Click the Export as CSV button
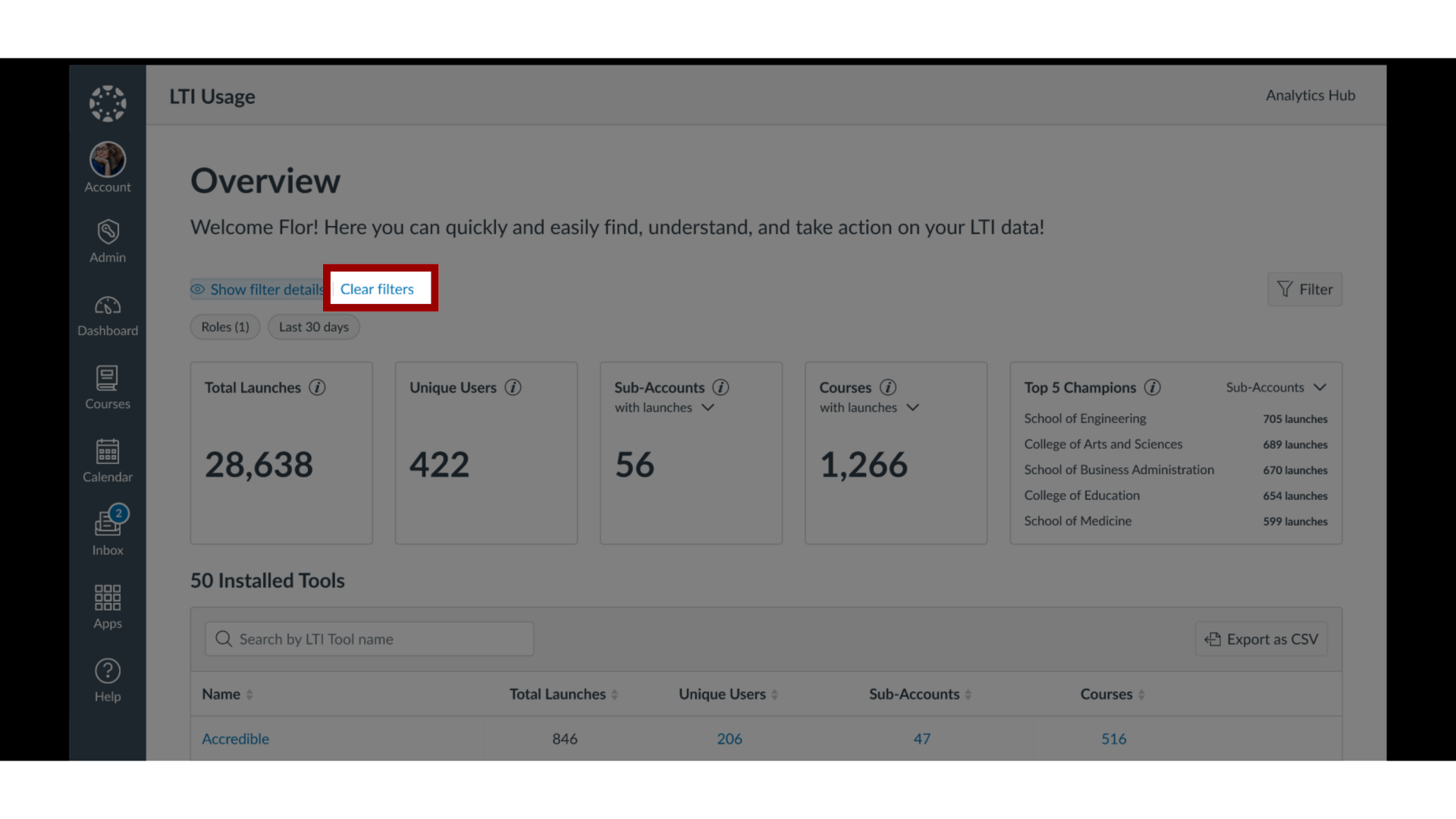Viewport: 1456px width, 819px height. coord(1262,638)
